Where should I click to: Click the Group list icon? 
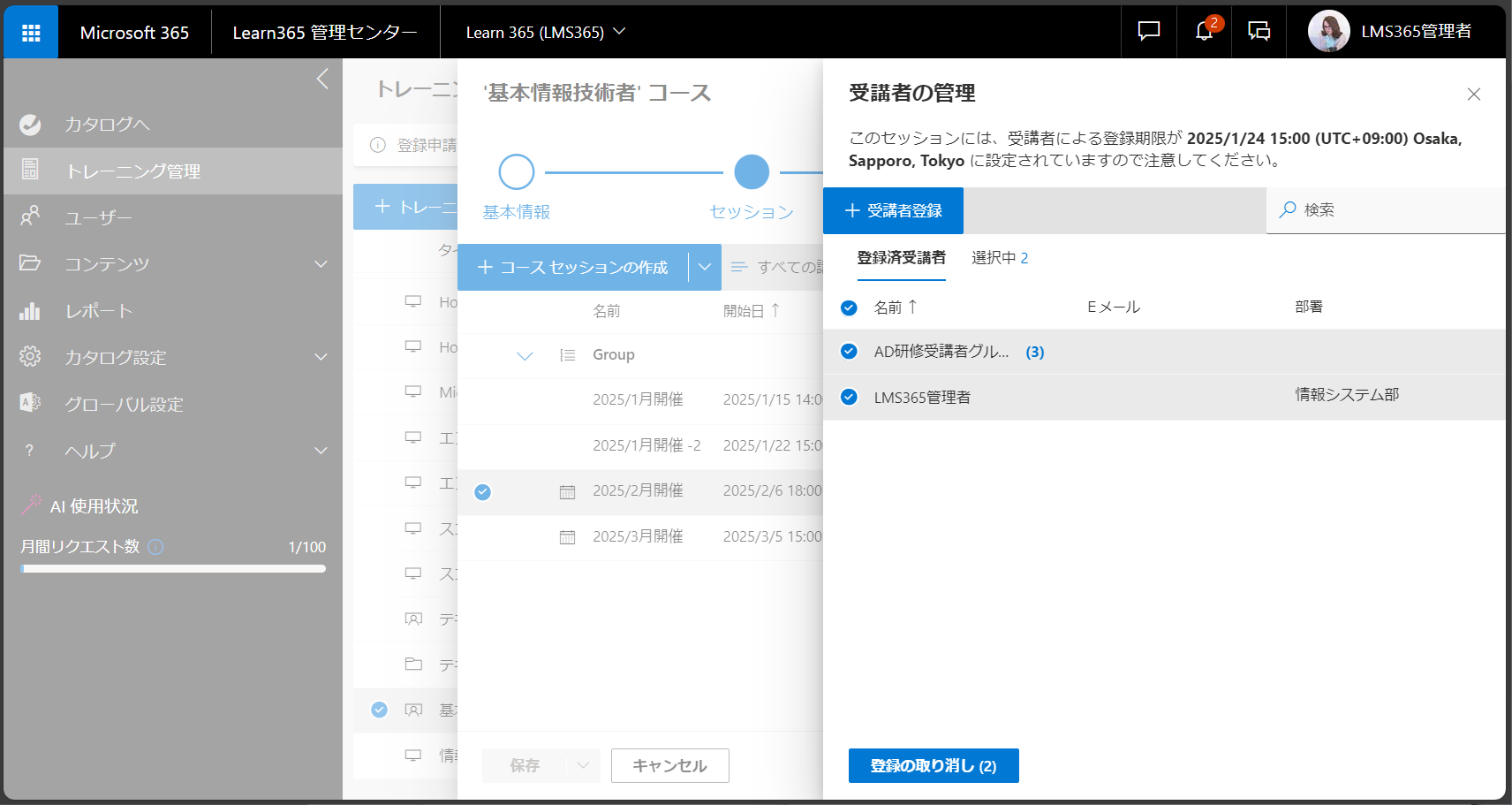[567, 355]
